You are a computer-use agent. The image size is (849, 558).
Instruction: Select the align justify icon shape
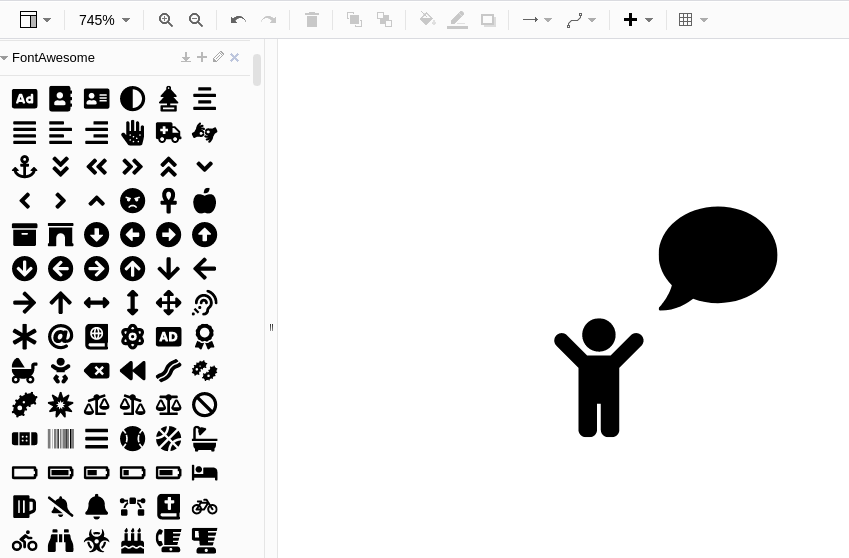24,133
